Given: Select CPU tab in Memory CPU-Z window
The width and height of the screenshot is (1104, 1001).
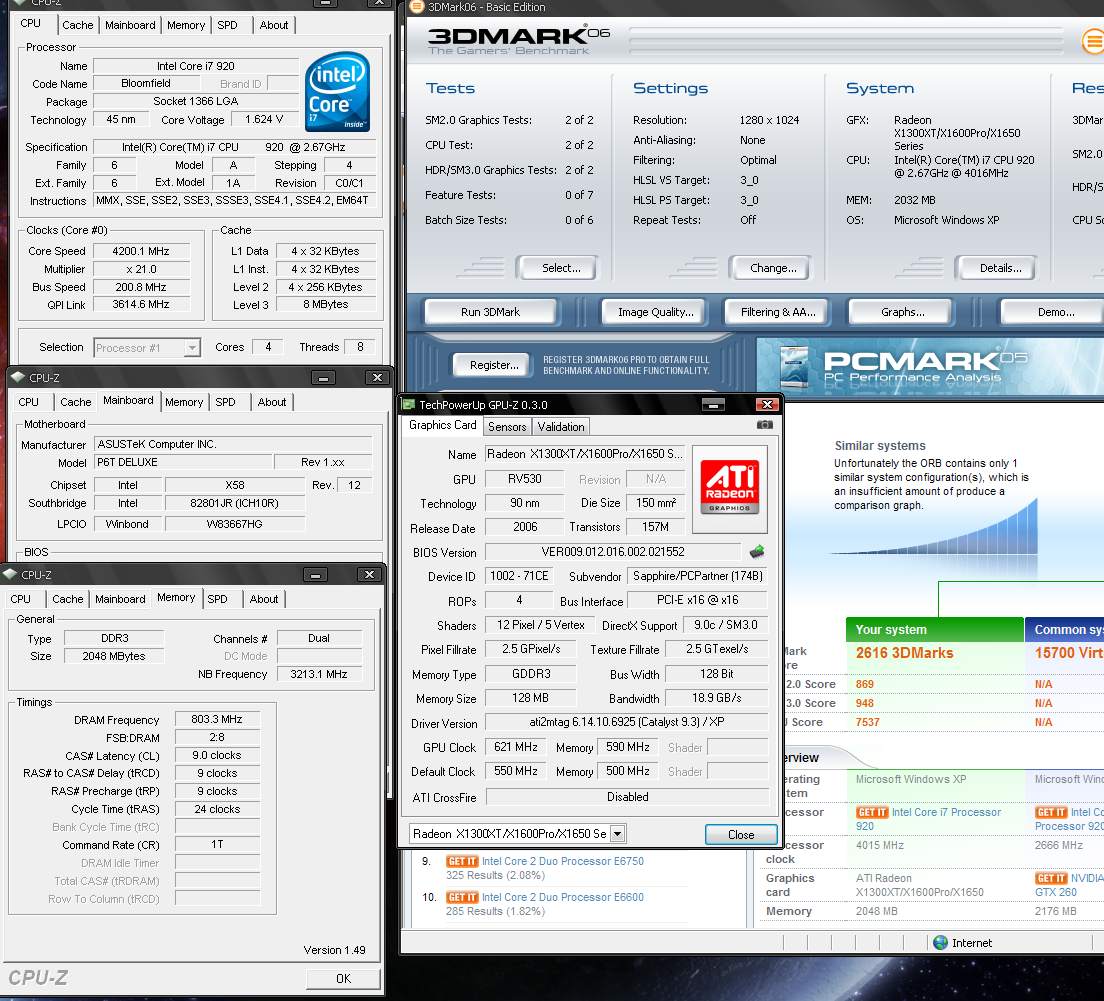Looking at the screenshot, I should point(20,599).
